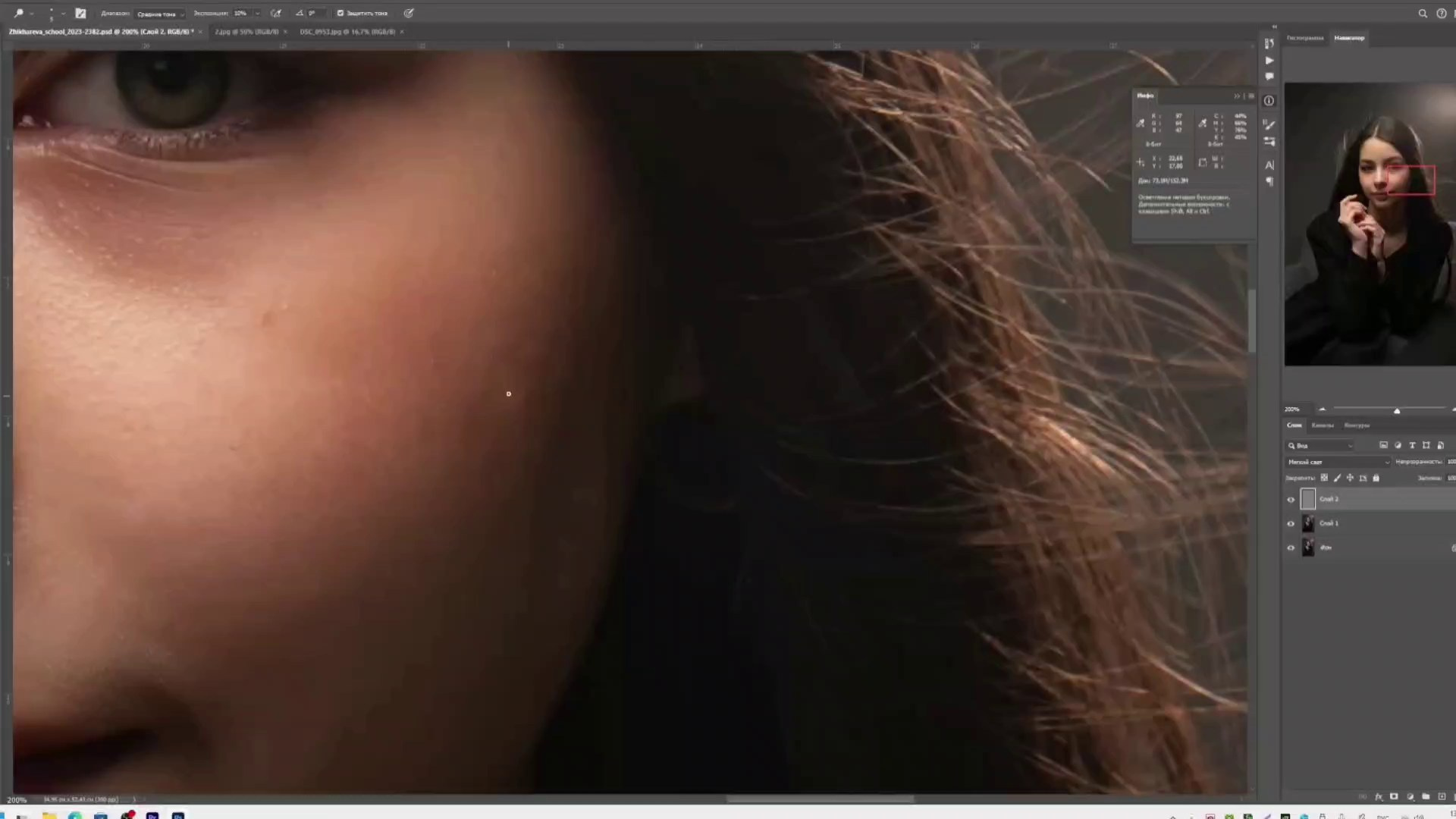Hide the Слой 2 layer
This screenshot has width=1456, height=819.
coord(1291,499)
